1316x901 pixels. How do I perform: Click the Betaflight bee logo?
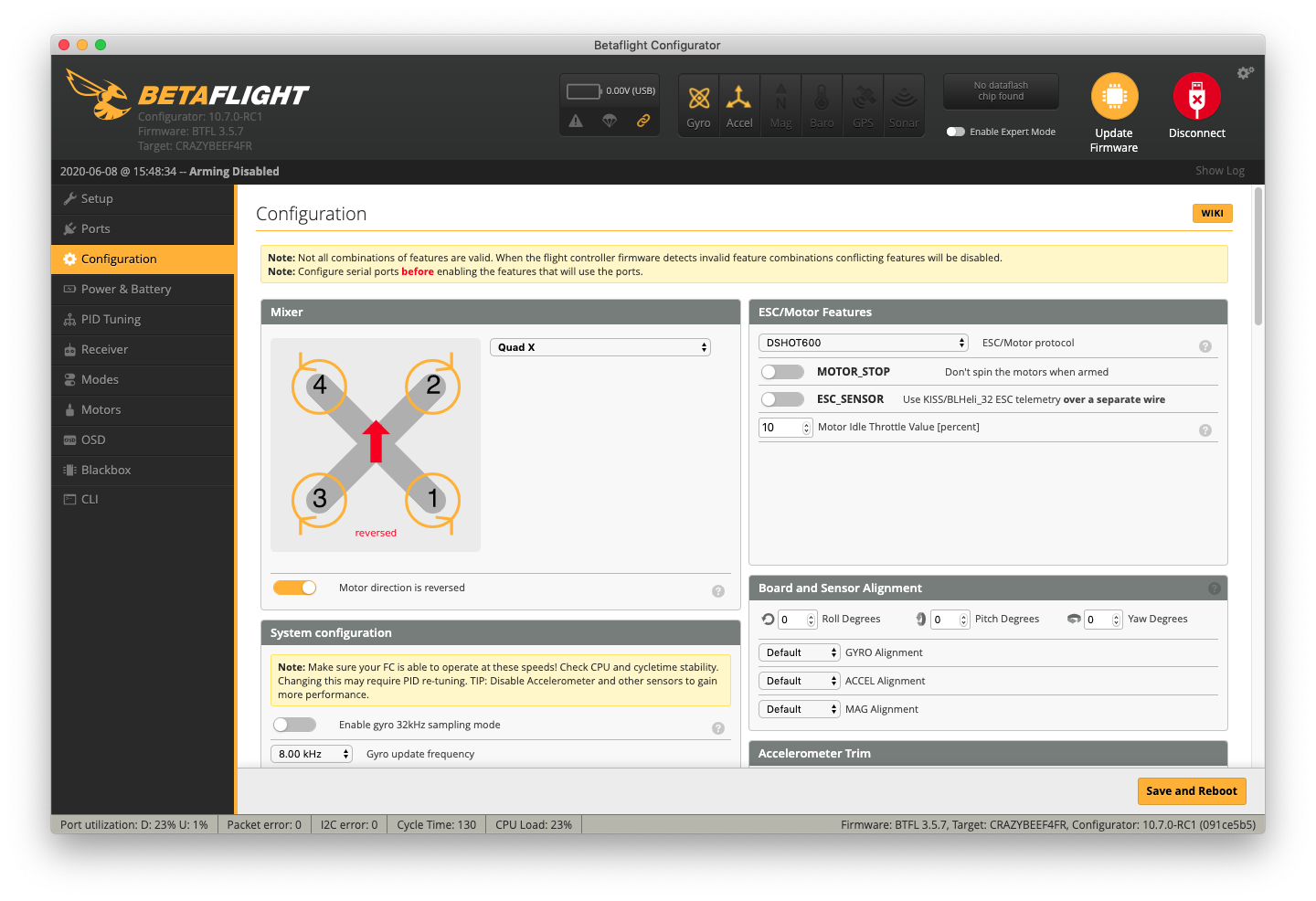(99, 94)
